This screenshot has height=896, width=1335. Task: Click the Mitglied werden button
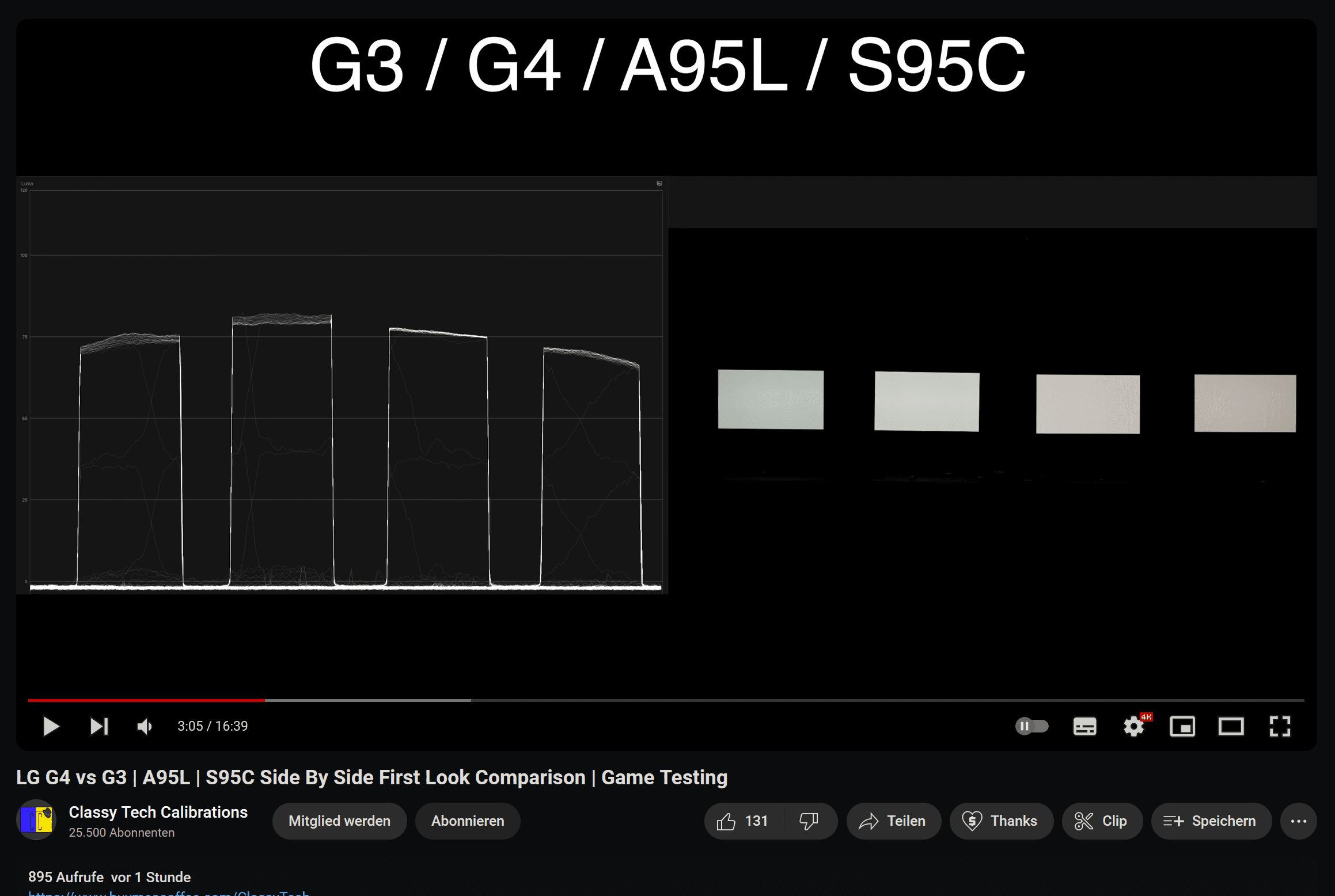coord(339,821)
